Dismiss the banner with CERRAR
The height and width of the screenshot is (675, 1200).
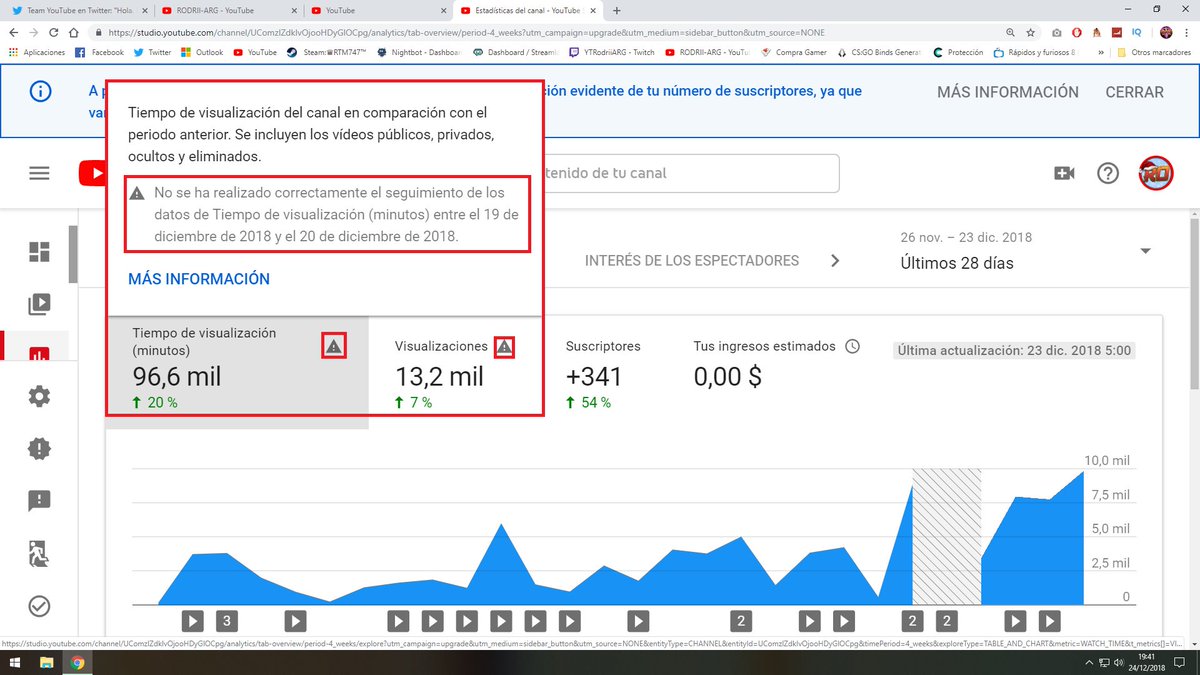pos(1134,92)
